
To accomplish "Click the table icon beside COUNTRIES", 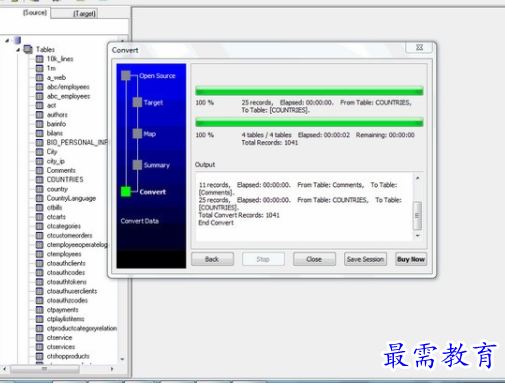I will pos(40,180).
